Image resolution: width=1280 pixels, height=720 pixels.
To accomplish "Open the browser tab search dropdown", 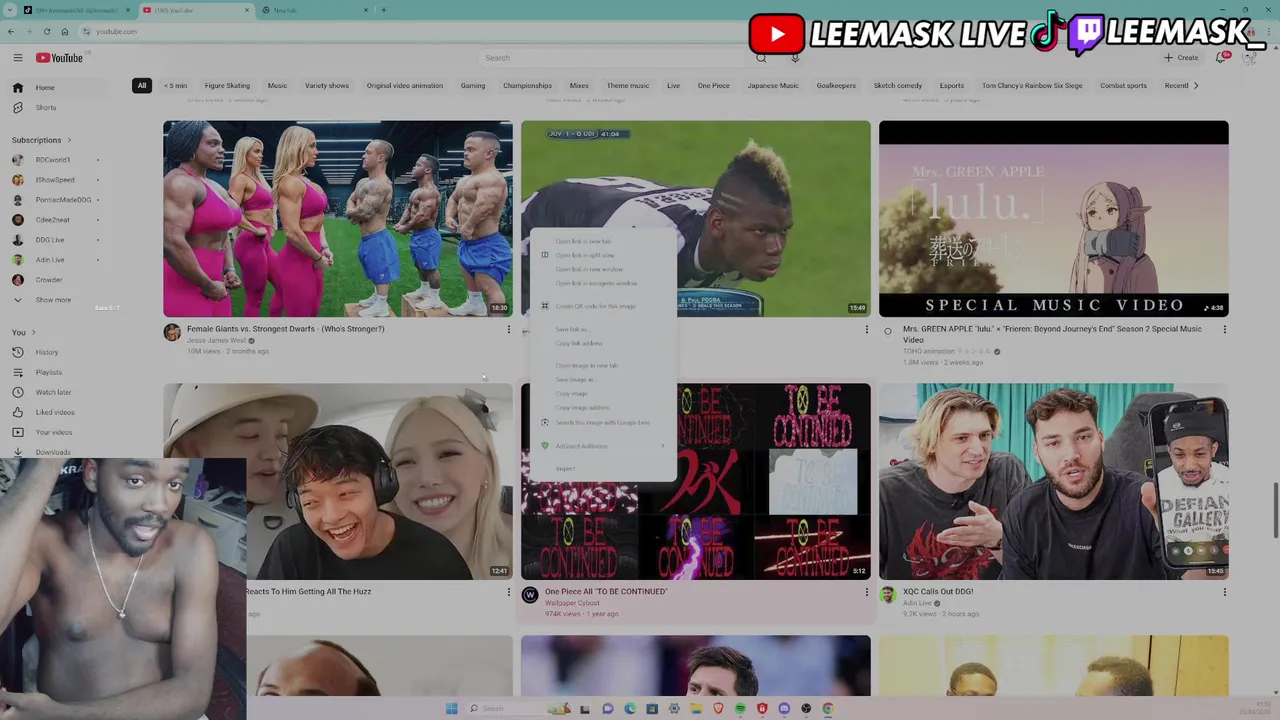I will tap(11, 10).
